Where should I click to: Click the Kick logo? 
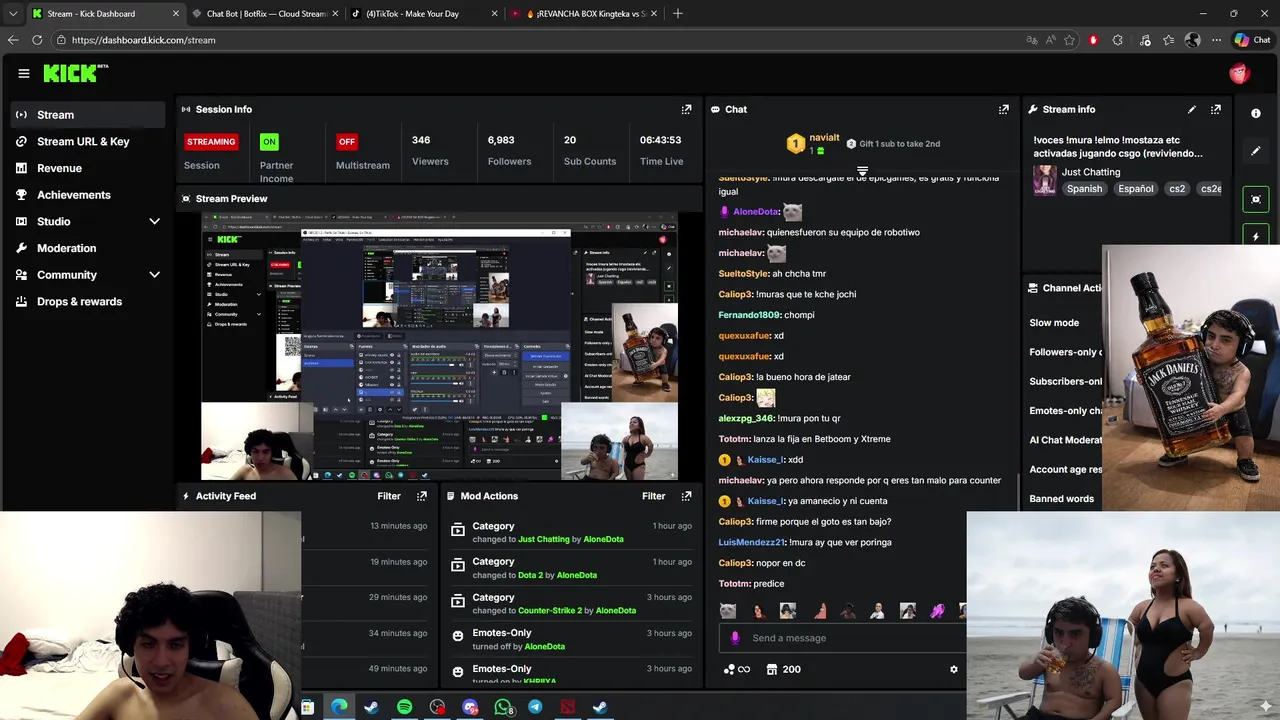click(x=75, y=73)
